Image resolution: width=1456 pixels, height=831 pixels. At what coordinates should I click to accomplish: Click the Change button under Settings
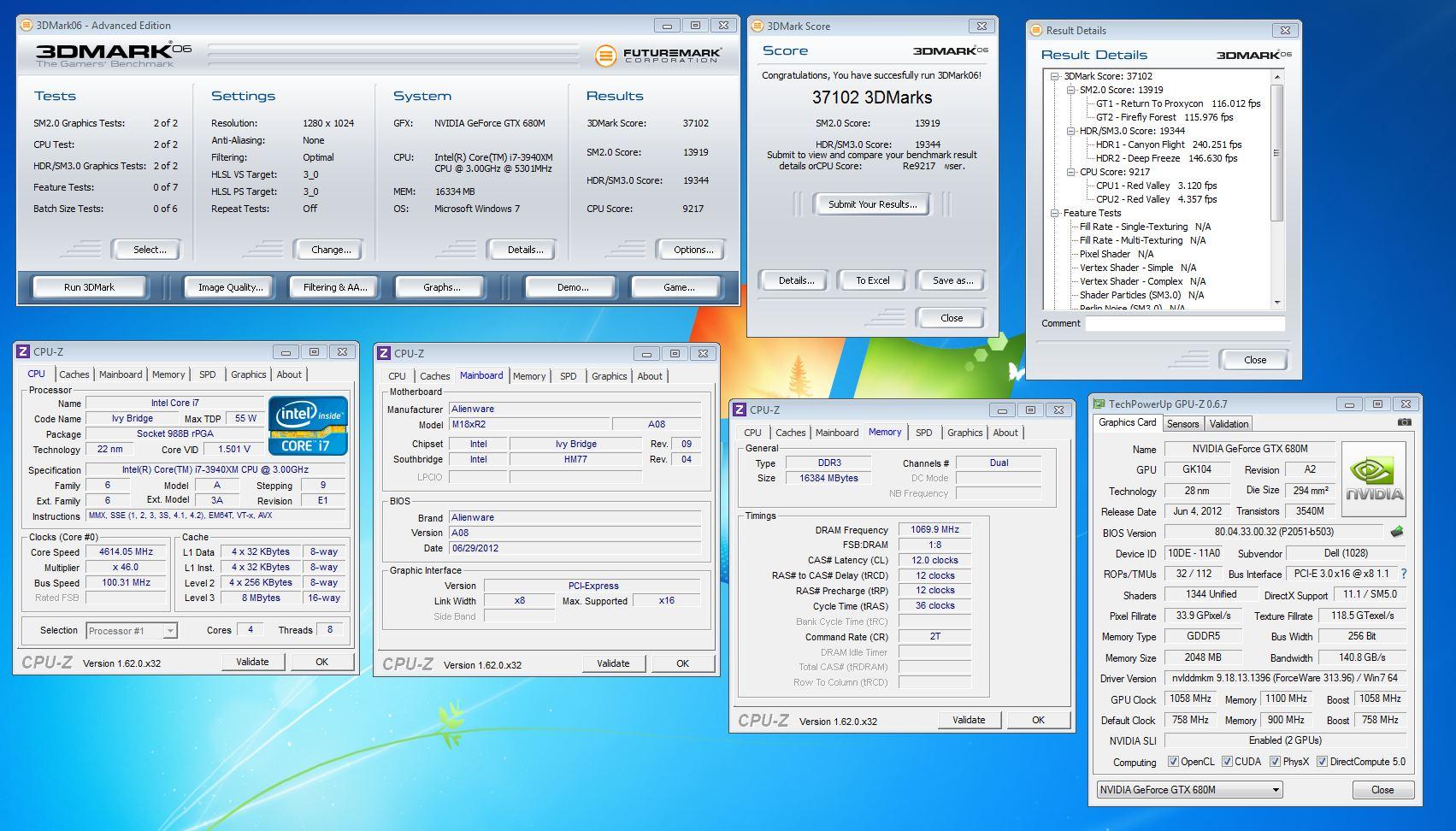pos(330,250)
